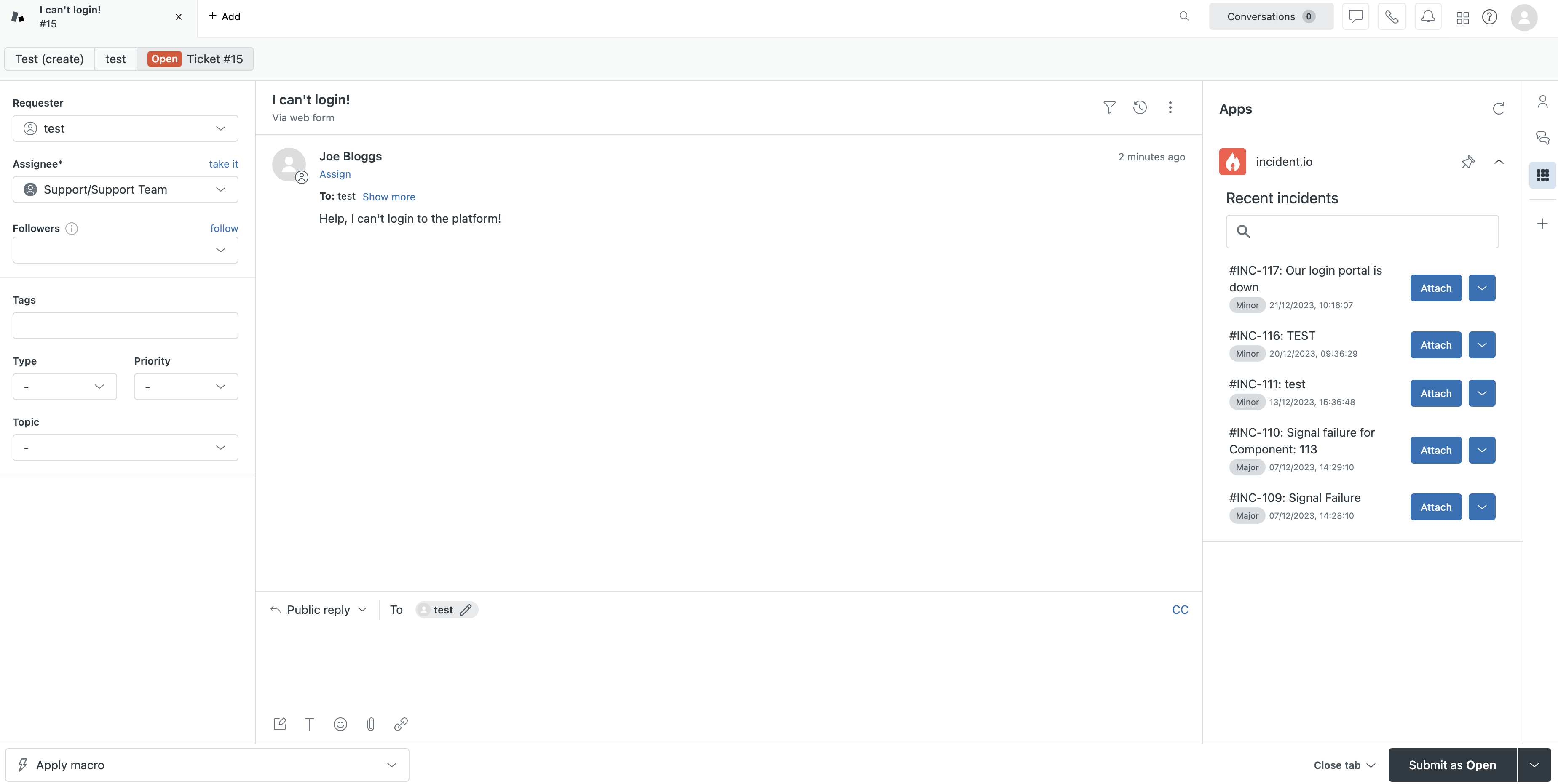
Task: Open the Zendesk products grid icon
Action: coord(1462,18)
